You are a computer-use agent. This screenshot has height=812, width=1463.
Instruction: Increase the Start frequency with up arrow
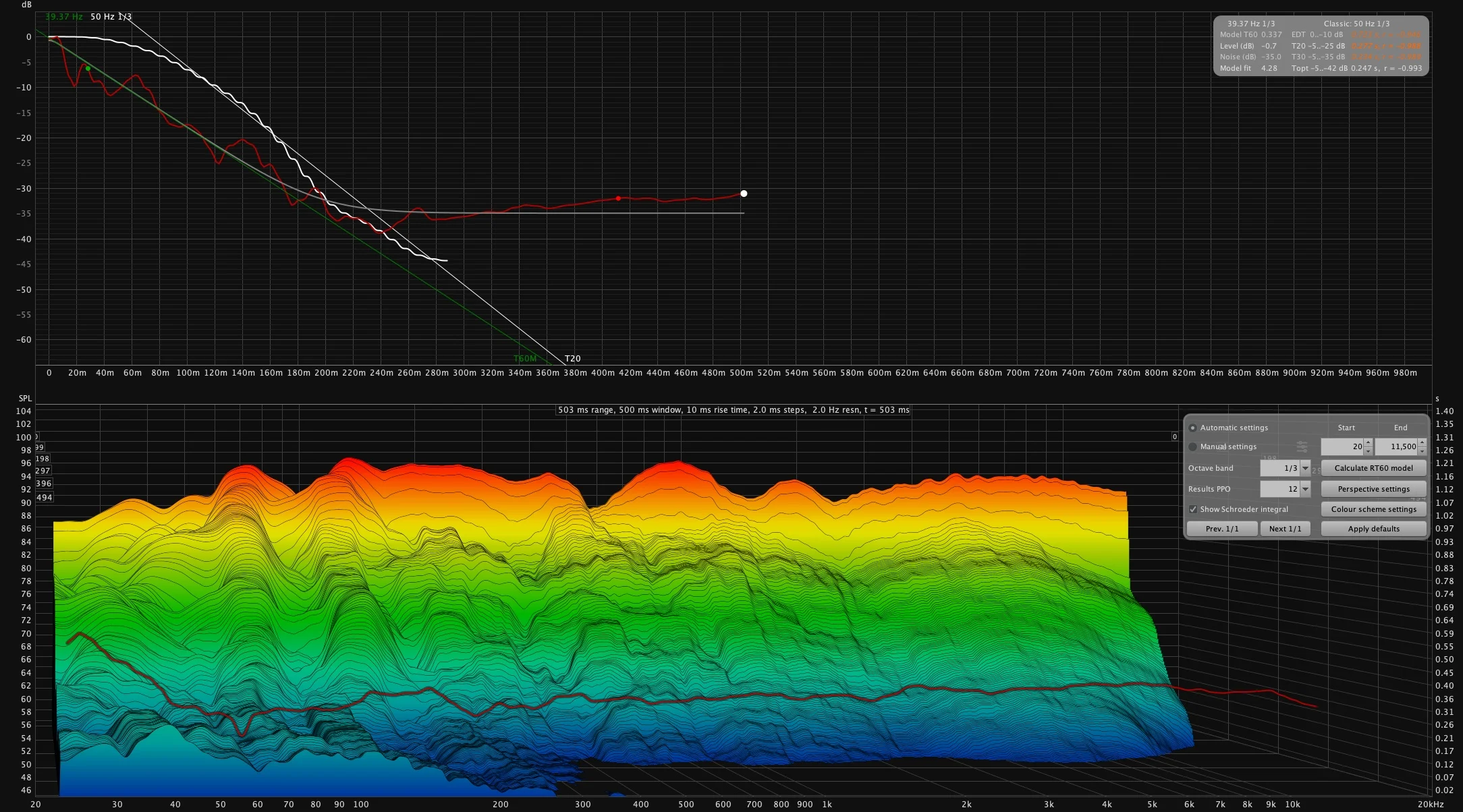1368,442
